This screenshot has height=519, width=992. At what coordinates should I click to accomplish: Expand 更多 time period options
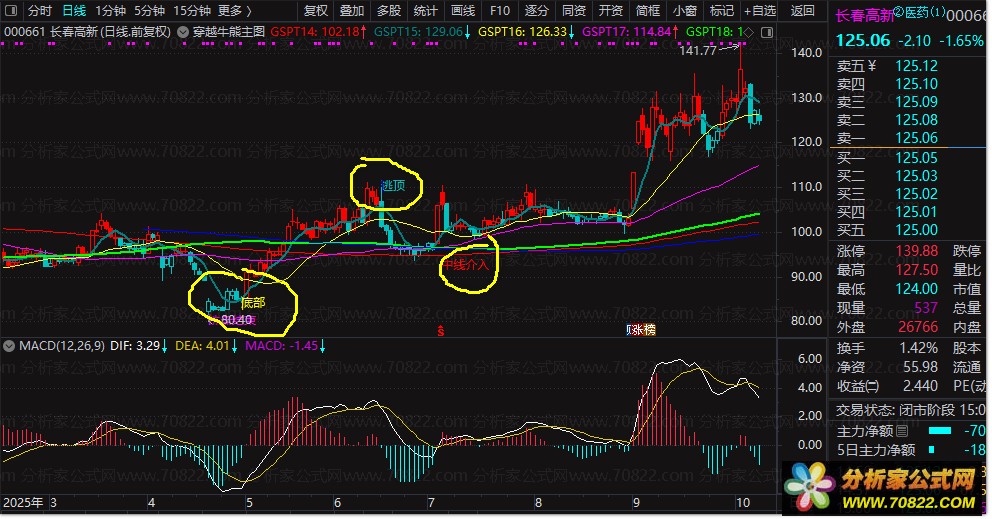coord(235,11)
